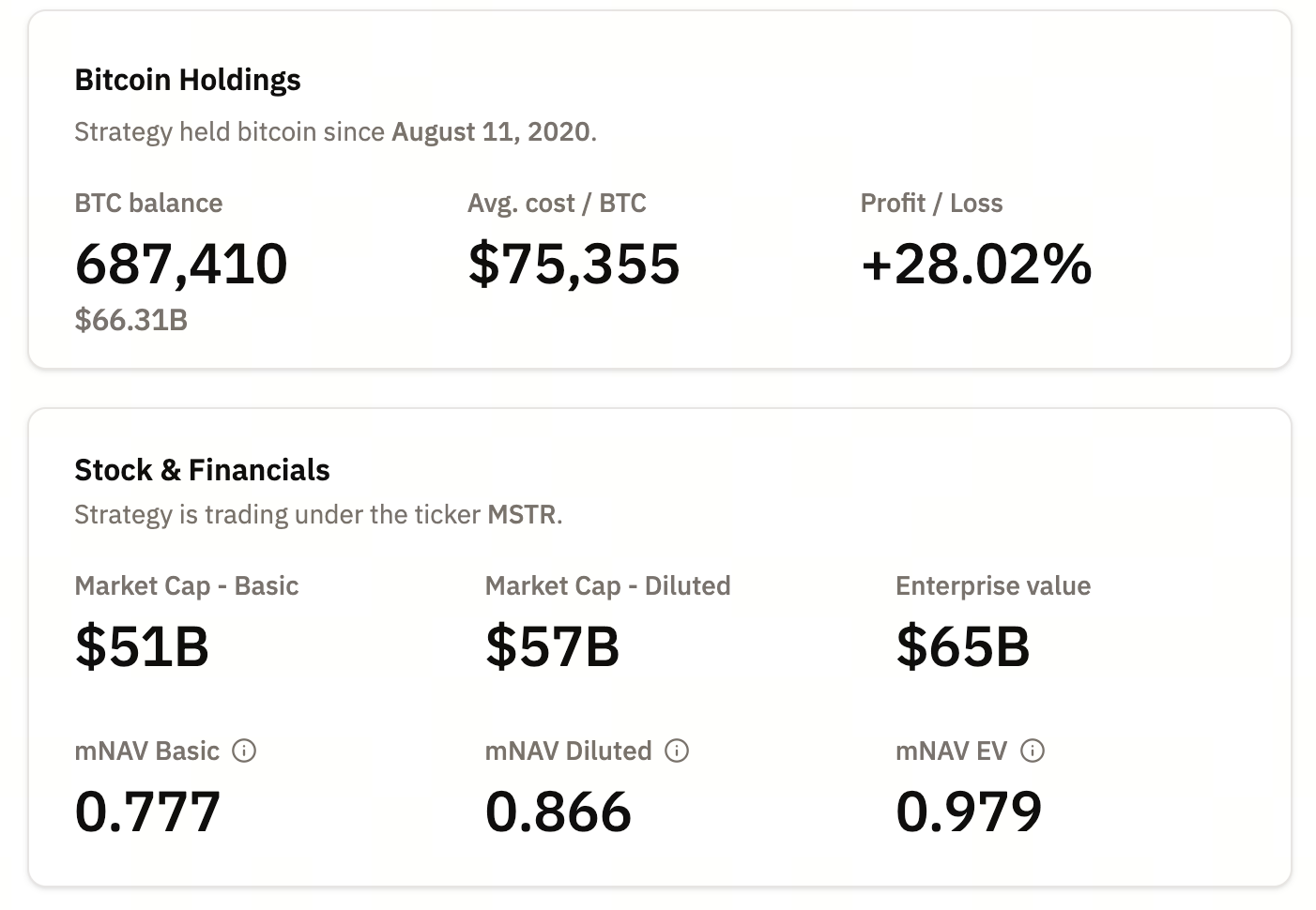Viewport: 1316px width, 910px height.
Task: Click the $75,355 average cost figure
Action: click(x=574, y=264)
